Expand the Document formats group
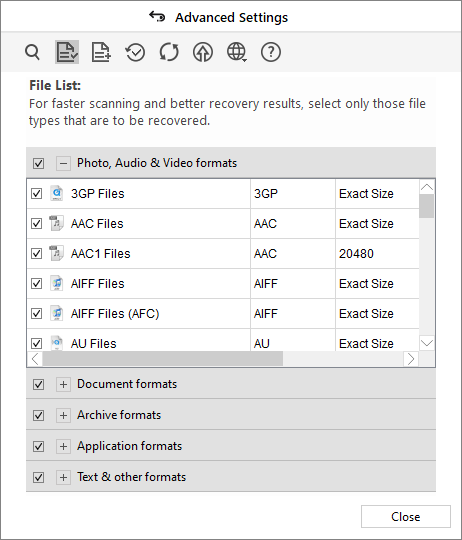The image size is (462, 540). (63, 384)
